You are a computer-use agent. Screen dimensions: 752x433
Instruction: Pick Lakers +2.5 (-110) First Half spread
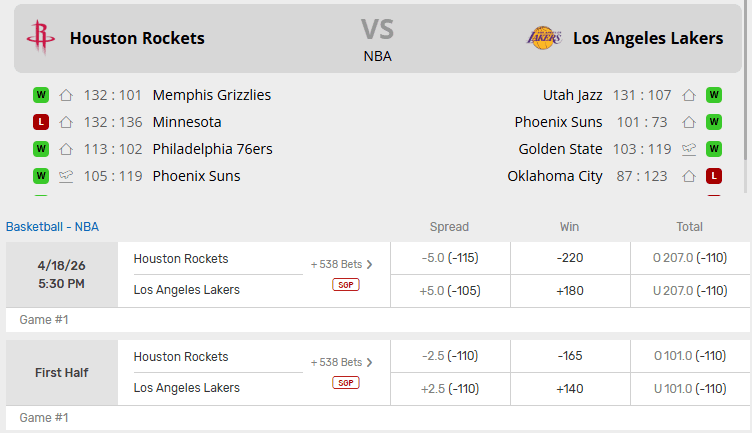coord(450,389)
